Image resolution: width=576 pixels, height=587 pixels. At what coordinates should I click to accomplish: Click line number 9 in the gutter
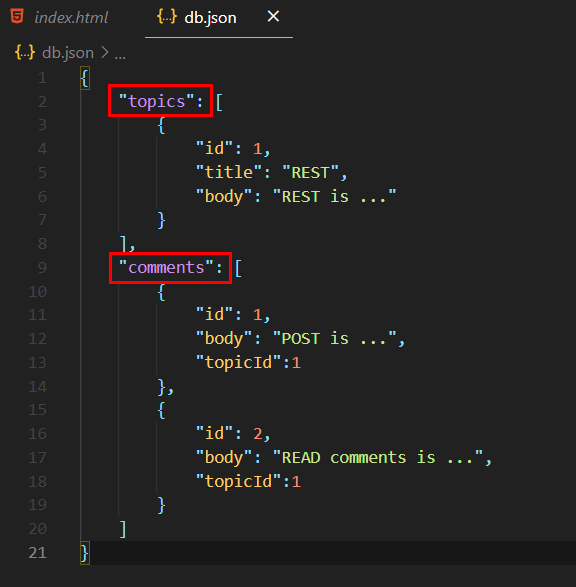(x=42, y=267)
